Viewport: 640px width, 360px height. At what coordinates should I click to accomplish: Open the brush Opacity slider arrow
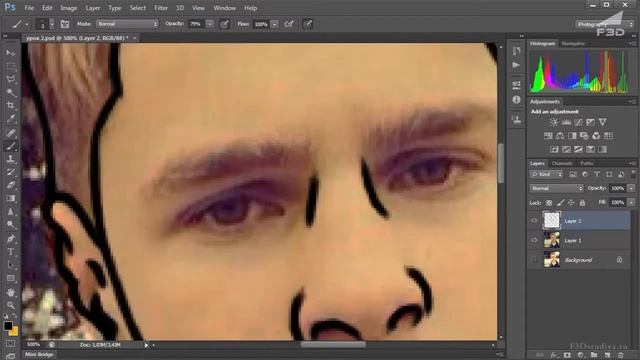[x=210, y=24]
